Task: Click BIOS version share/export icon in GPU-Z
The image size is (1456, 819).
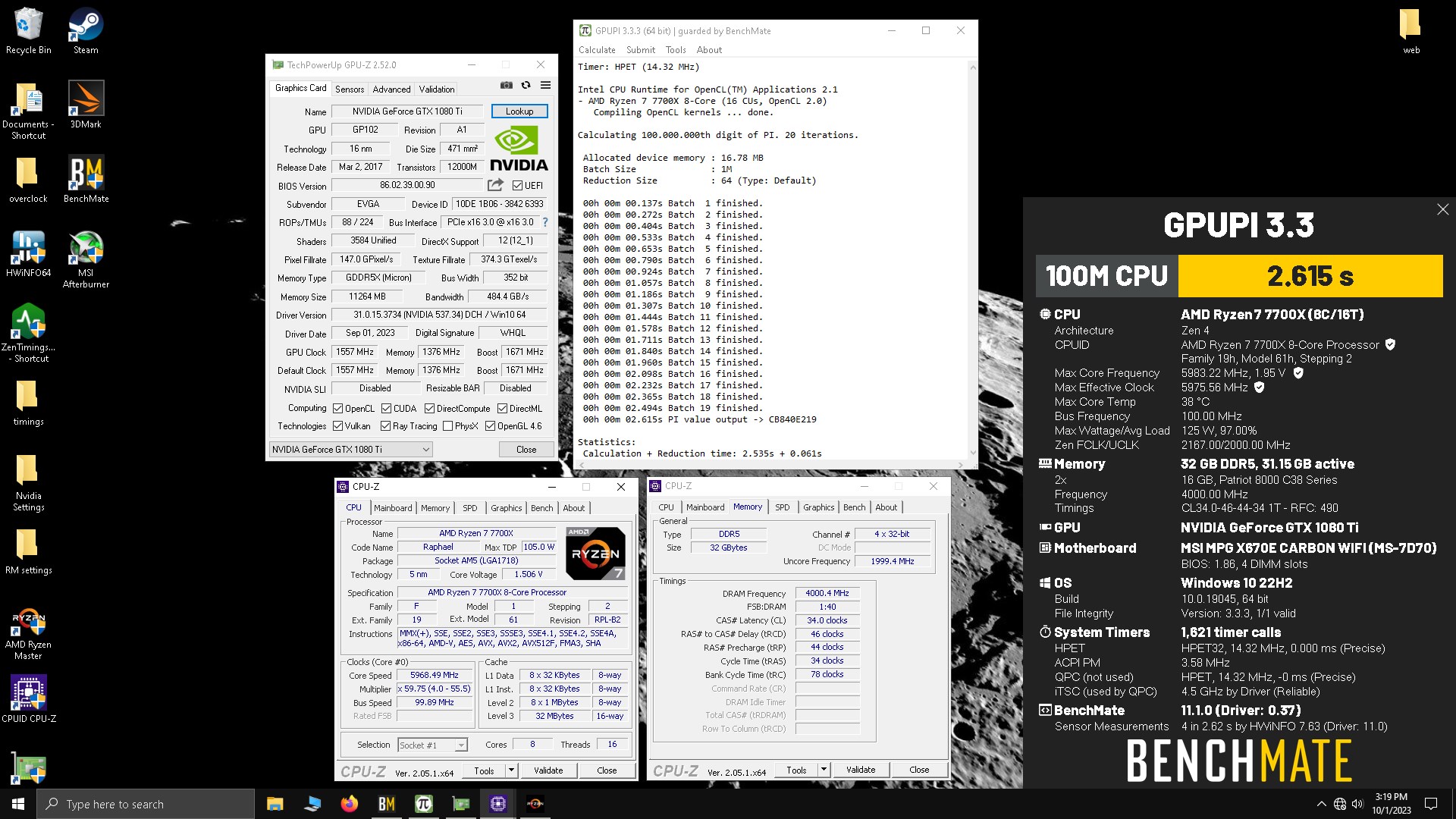Action: (495, 185)
